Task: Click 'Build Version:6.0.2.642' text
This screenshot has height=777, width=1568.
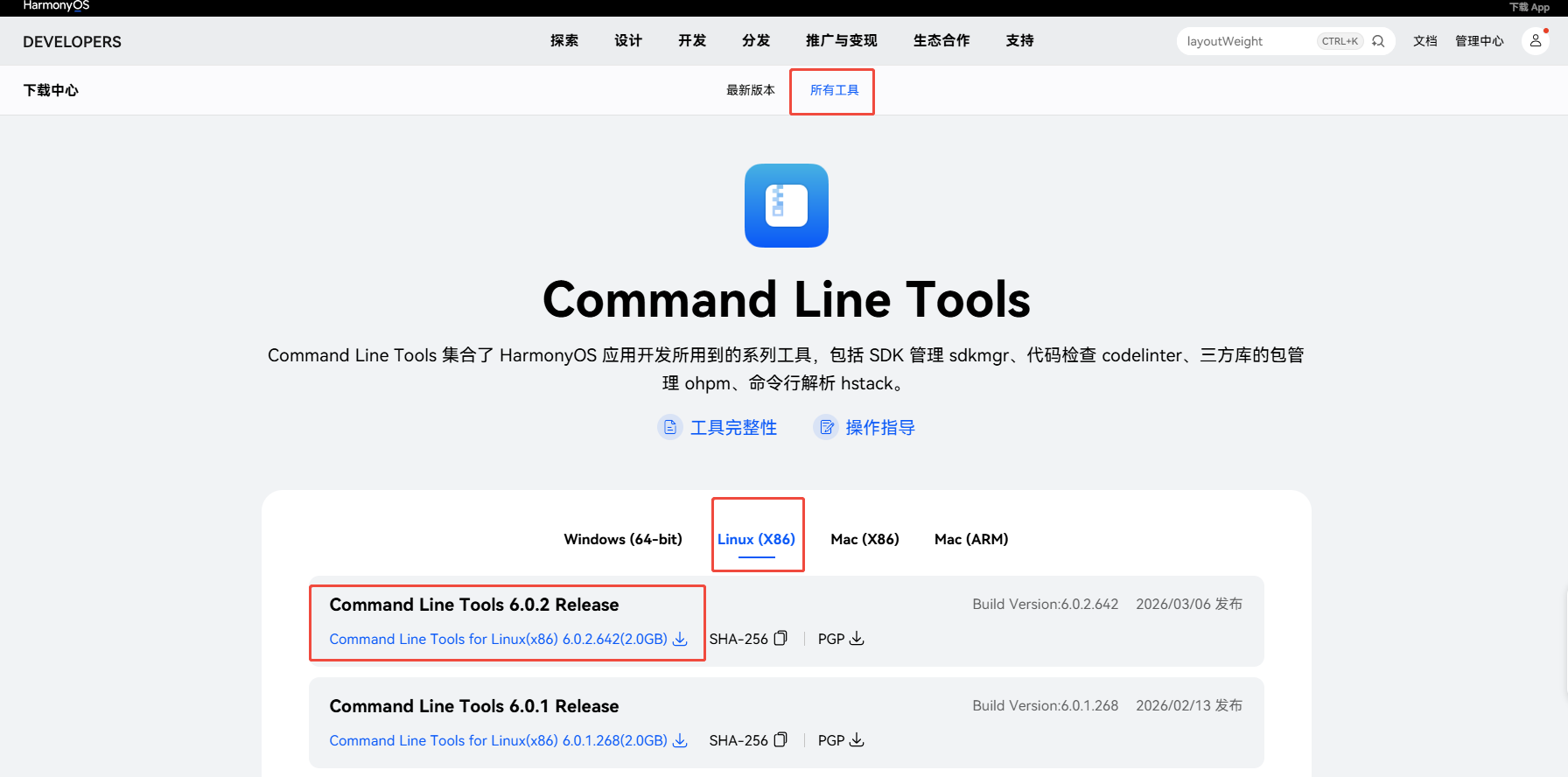Action: (1046, 604)
